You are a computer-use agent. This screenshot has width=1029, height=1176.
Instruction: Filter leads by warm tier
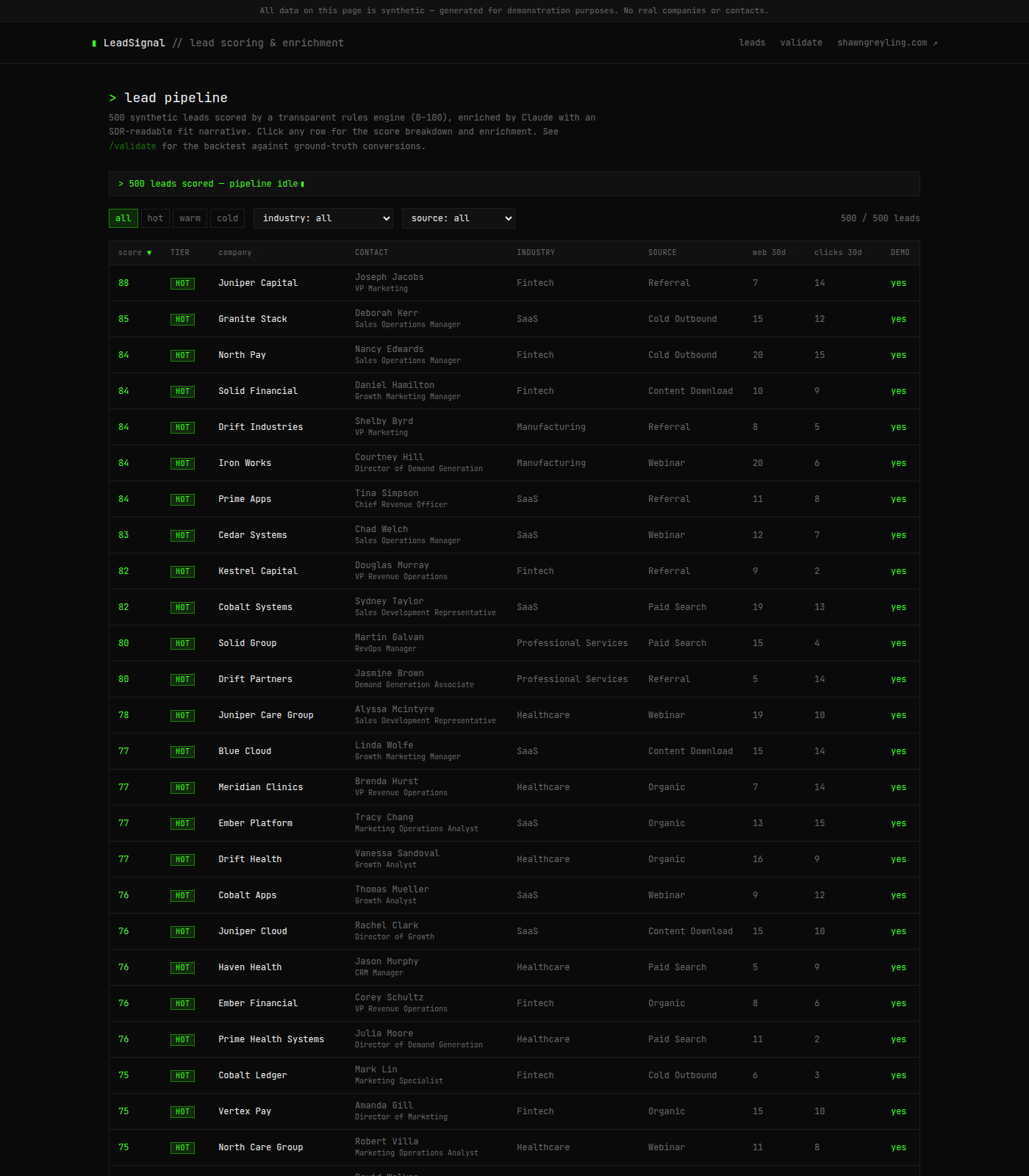[x=190, y=218]
